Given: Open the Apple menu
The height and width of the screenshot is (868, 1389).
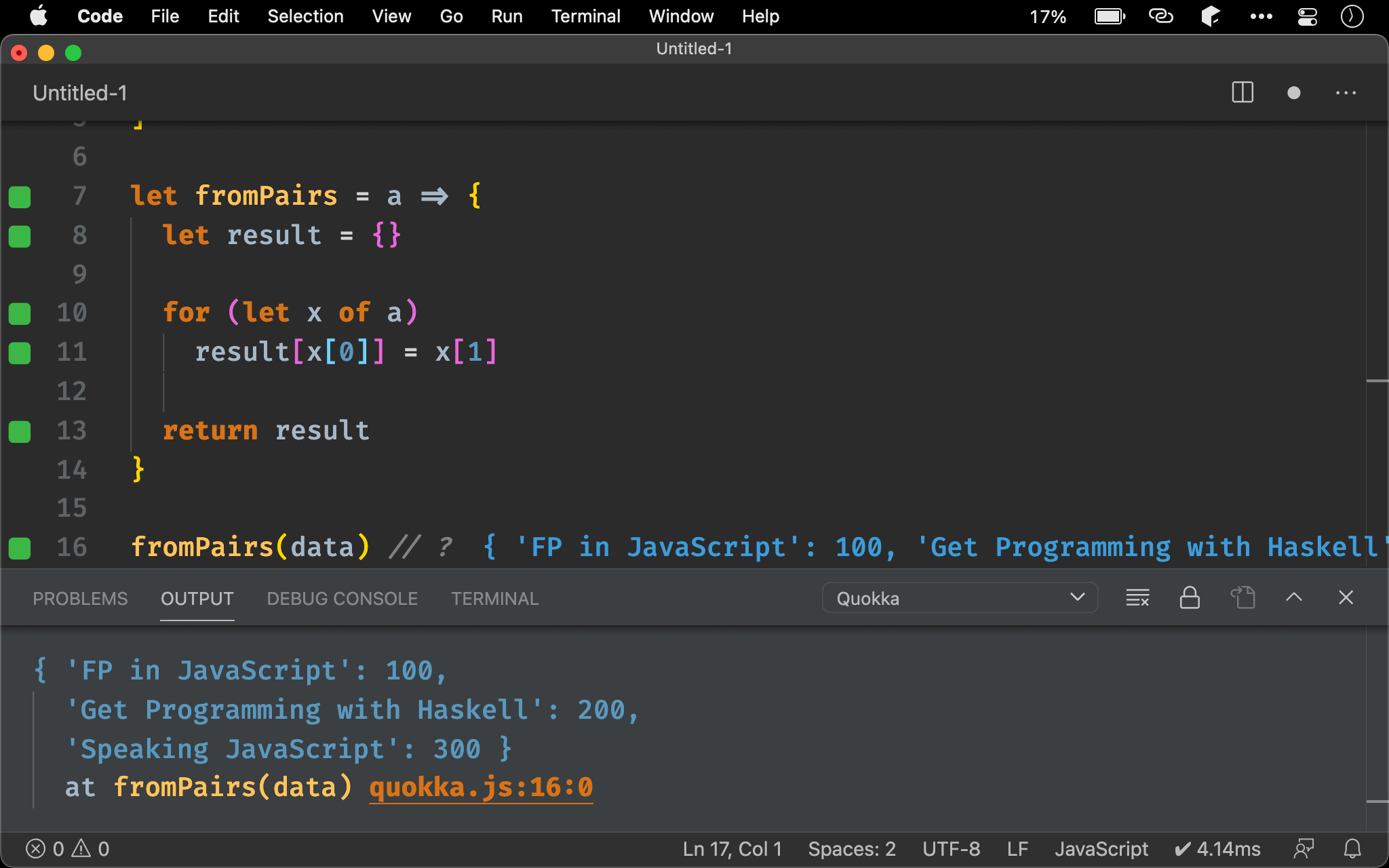Looking at the screenshot, I should [39, 16].
